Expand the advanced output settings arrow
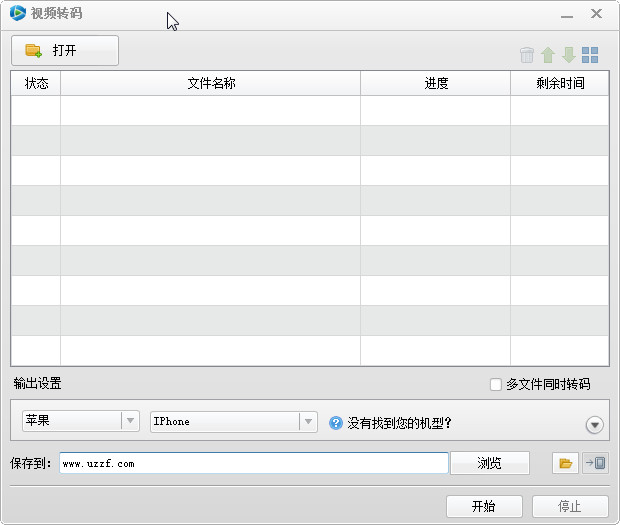Image resolution: width=620 pixels, height=525 pixels. coord(595,425)
